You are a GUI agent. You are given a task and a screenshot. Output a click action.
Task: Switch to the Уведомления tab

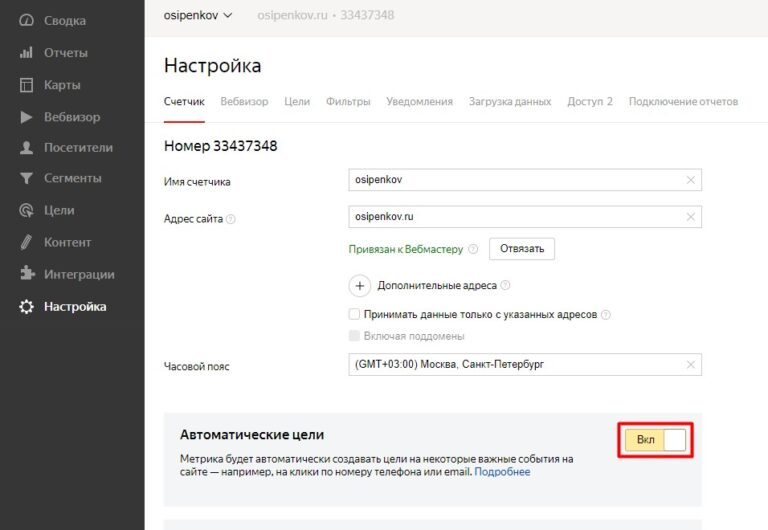click(x=419, y=101)
